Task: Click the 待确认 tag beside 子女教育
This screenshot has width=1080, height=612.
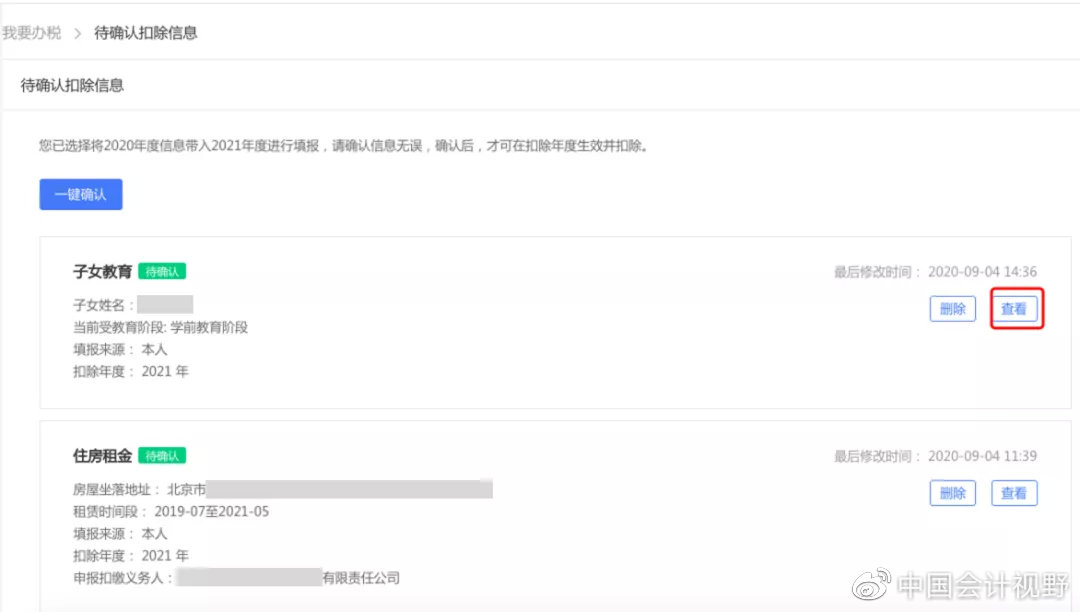Action: tap(162, 271)
